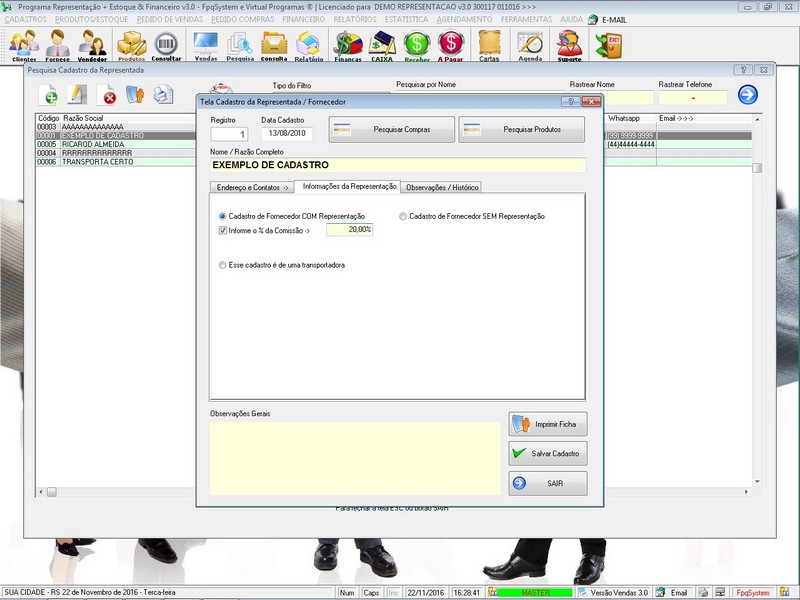Open the Vendas monitor icon

206,45
